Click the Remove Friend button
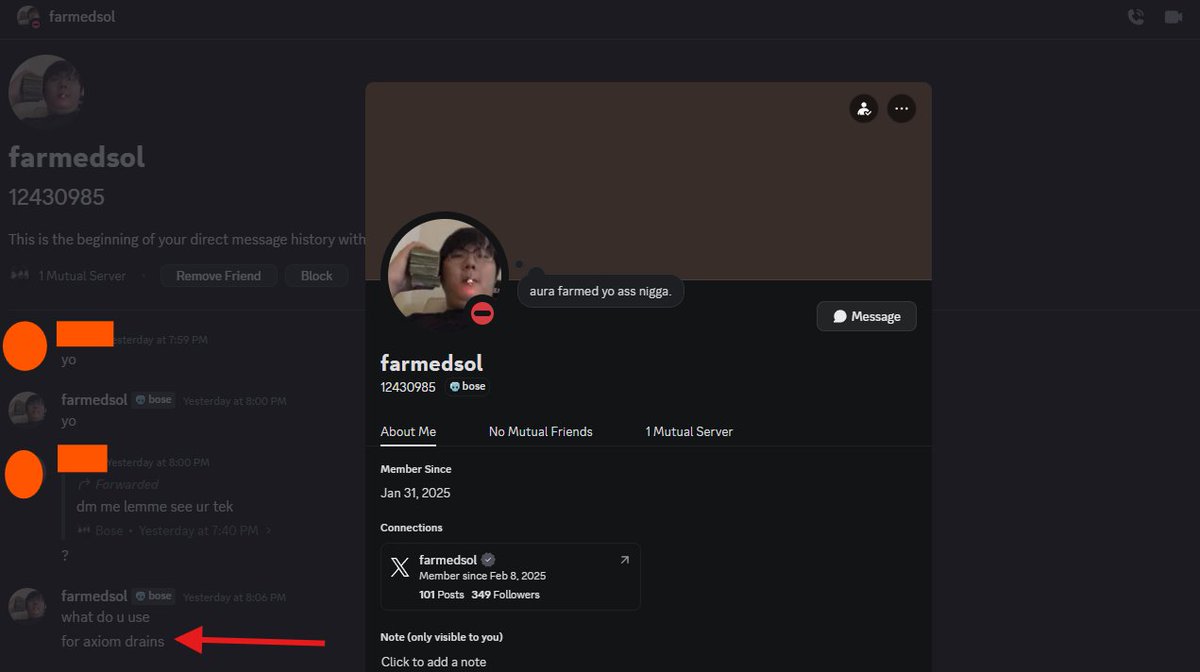 (218, 276)
